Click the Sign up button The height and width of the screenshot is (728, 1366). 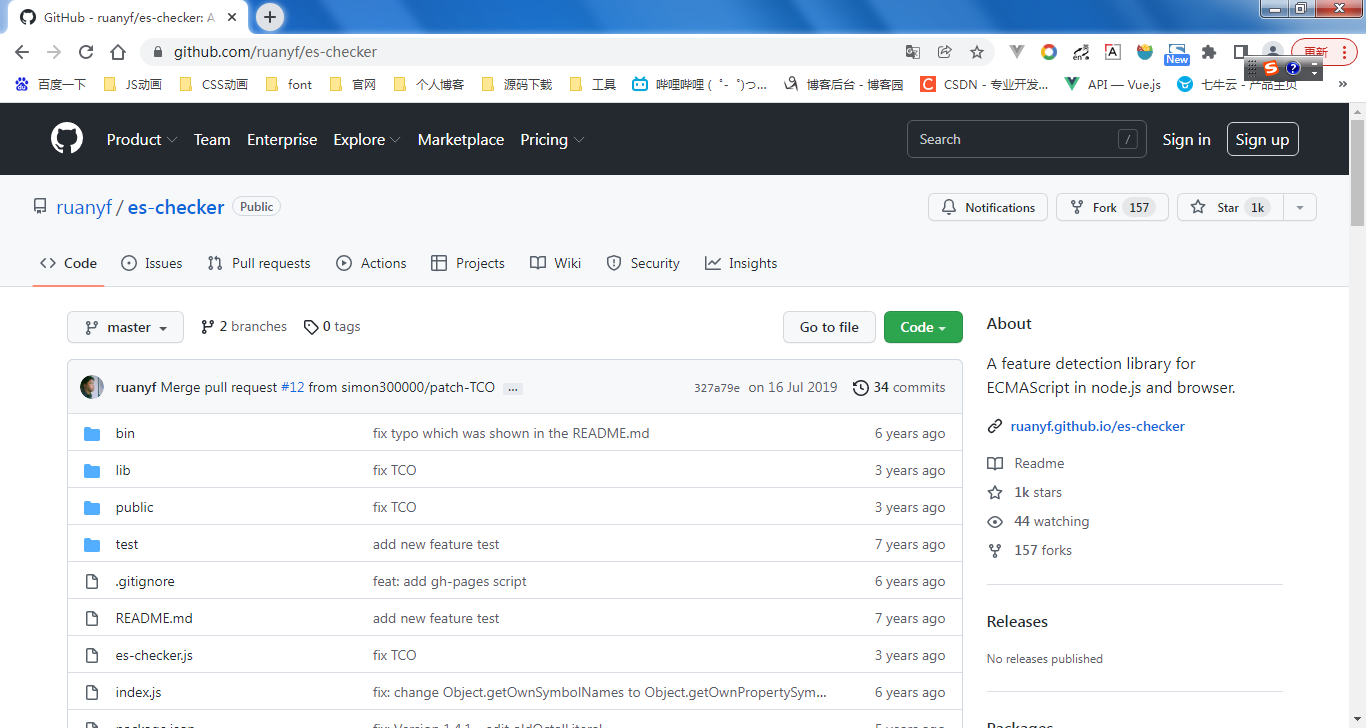(1262, 140)
